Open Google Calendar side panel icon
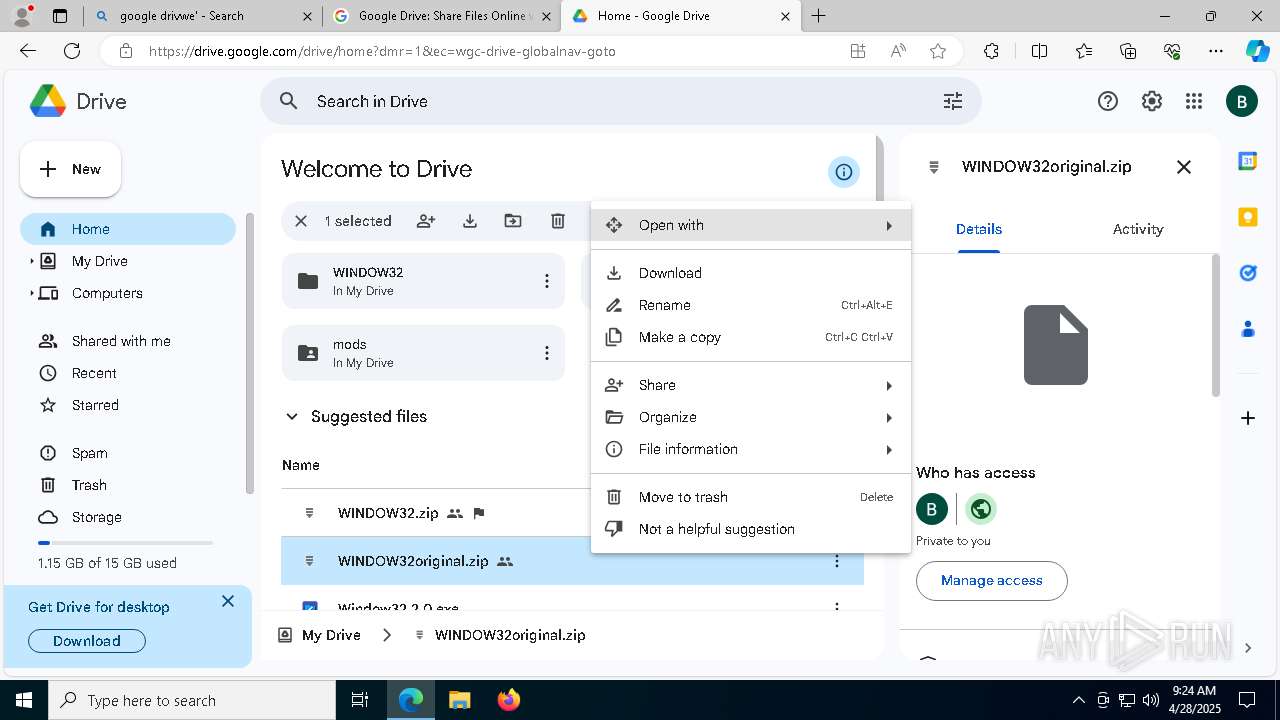This screenshot has height=720, width=1280. (1248, 162)
